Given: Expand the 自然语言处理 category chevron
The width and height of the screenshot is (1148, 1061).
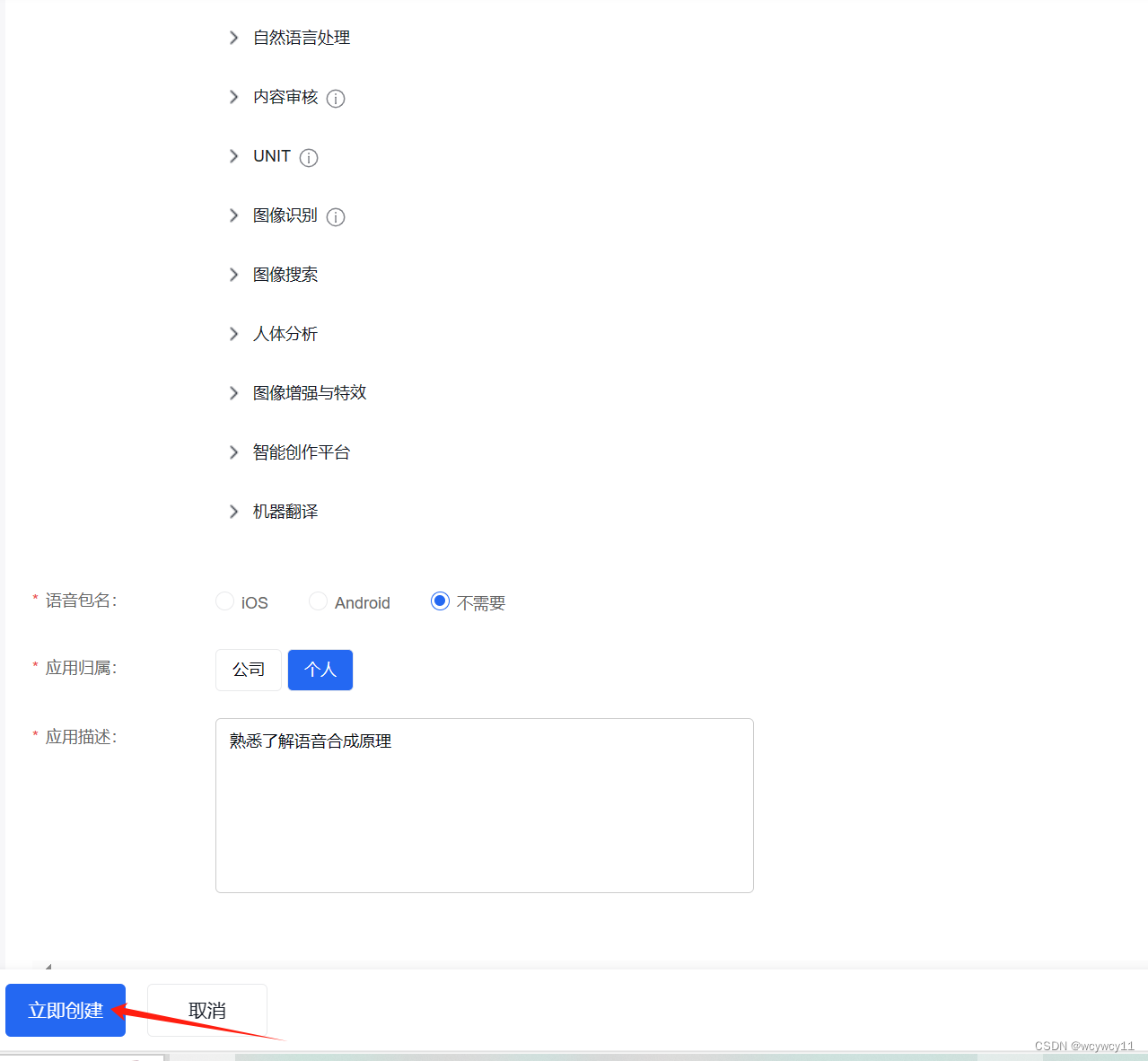Looking at the screenshot, I should coord(233,38).
